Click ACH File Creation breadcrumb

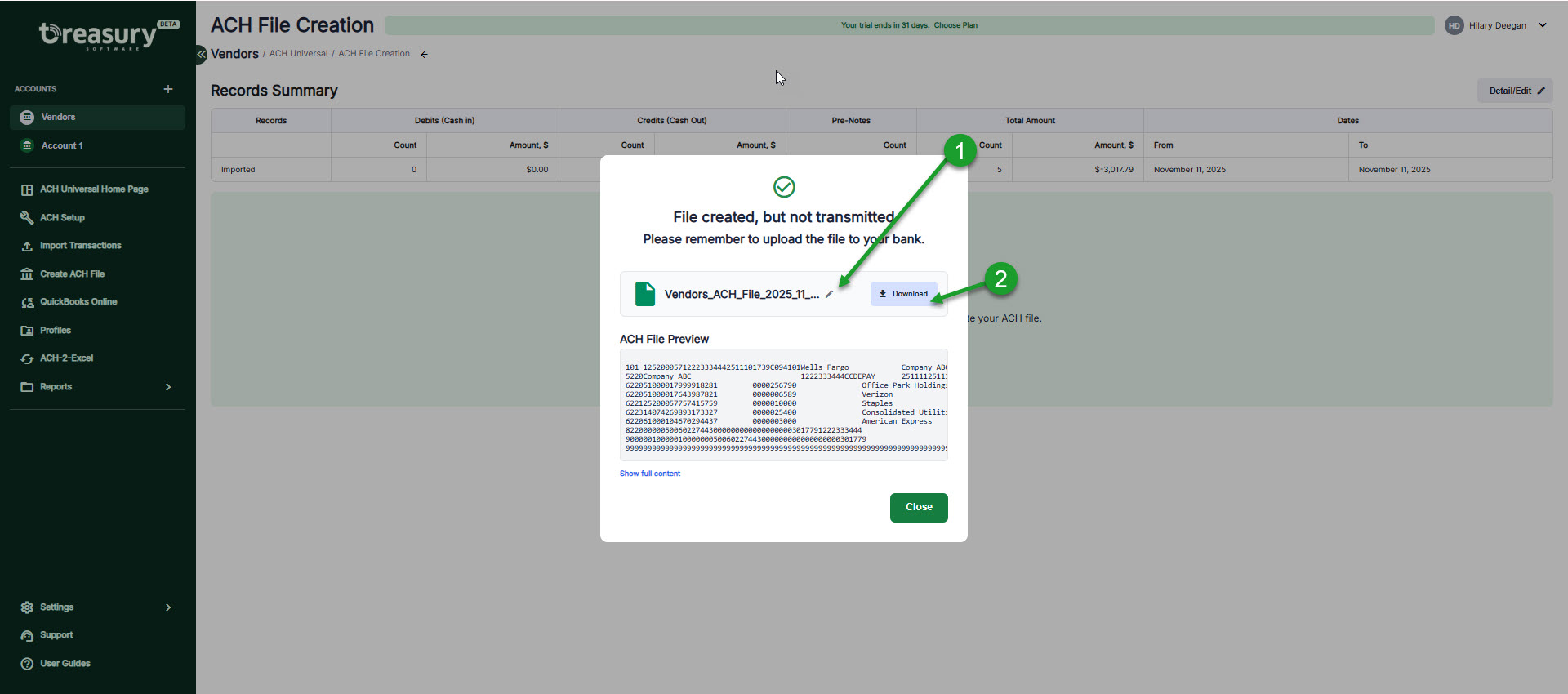pos(374,54)
